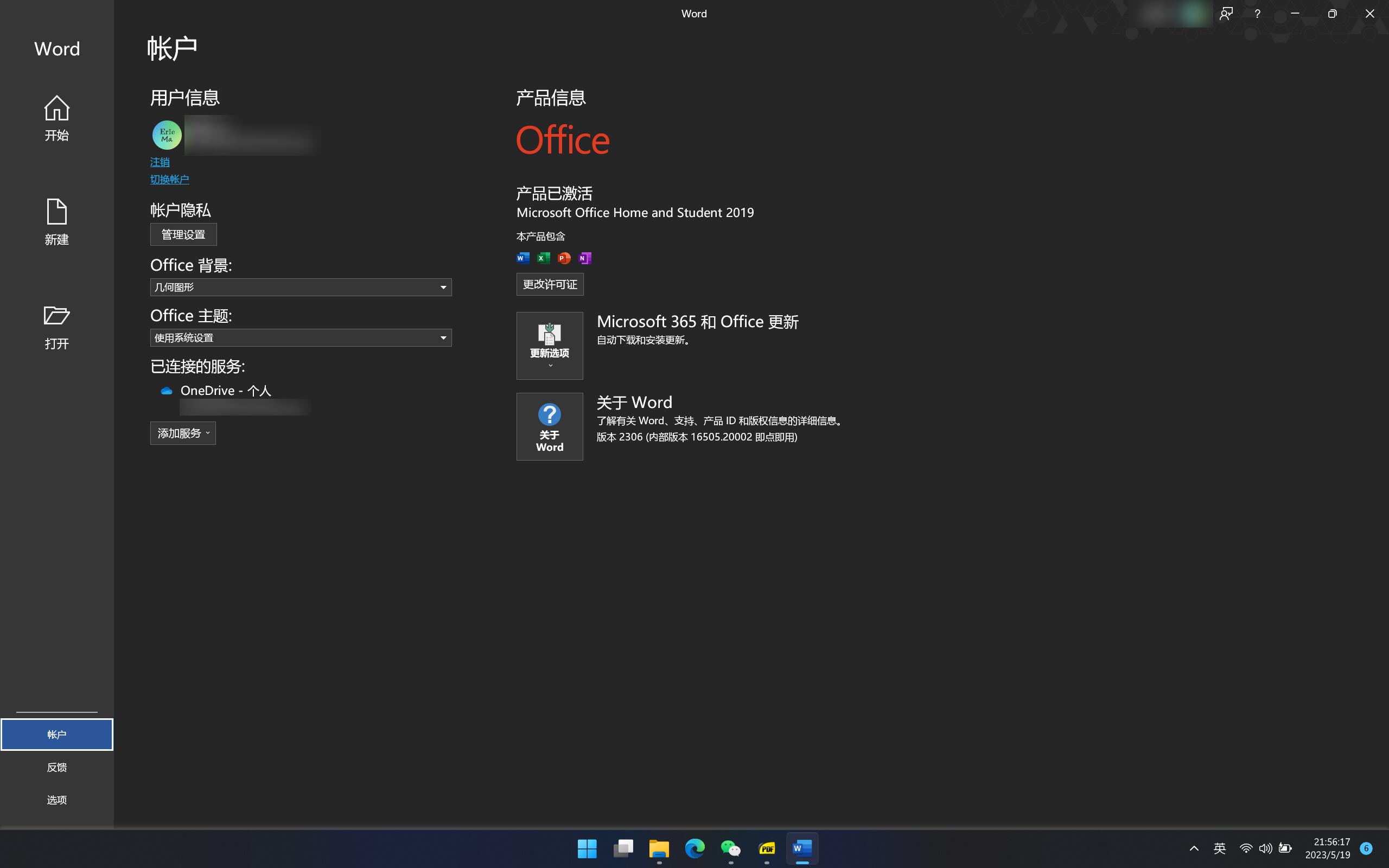Open the Feedback (反馈) menu item

click(56, 767)
